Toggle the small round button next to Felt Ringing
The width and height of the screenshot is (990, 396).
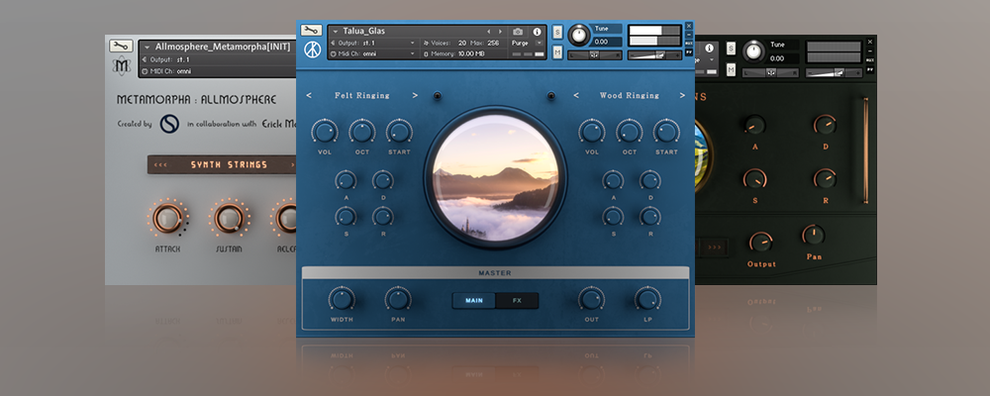click(437, 96)
